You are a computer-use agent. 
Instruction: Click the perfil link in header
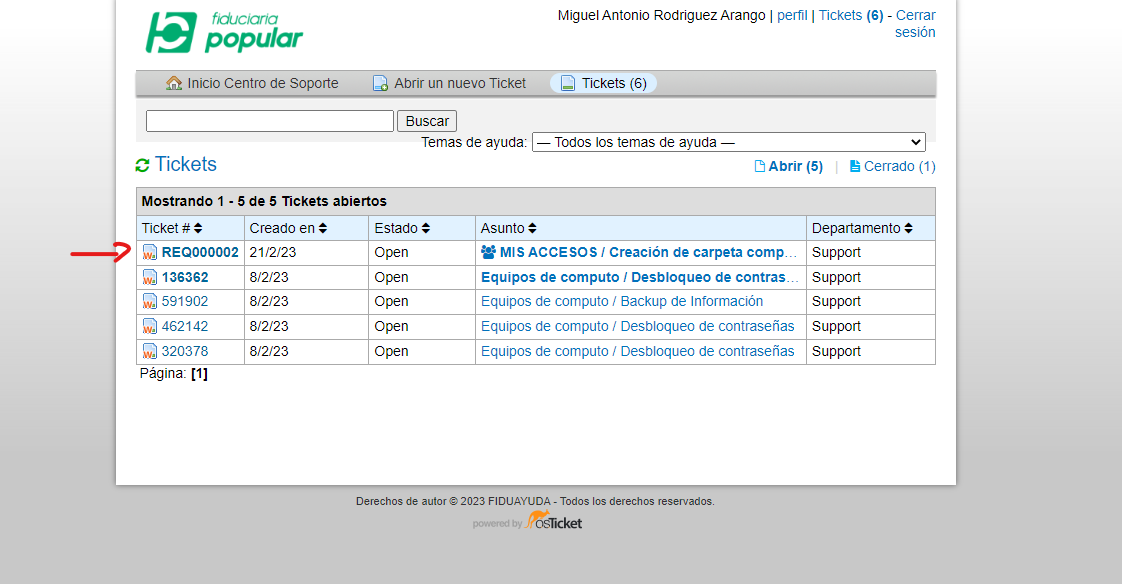(792, 15)
